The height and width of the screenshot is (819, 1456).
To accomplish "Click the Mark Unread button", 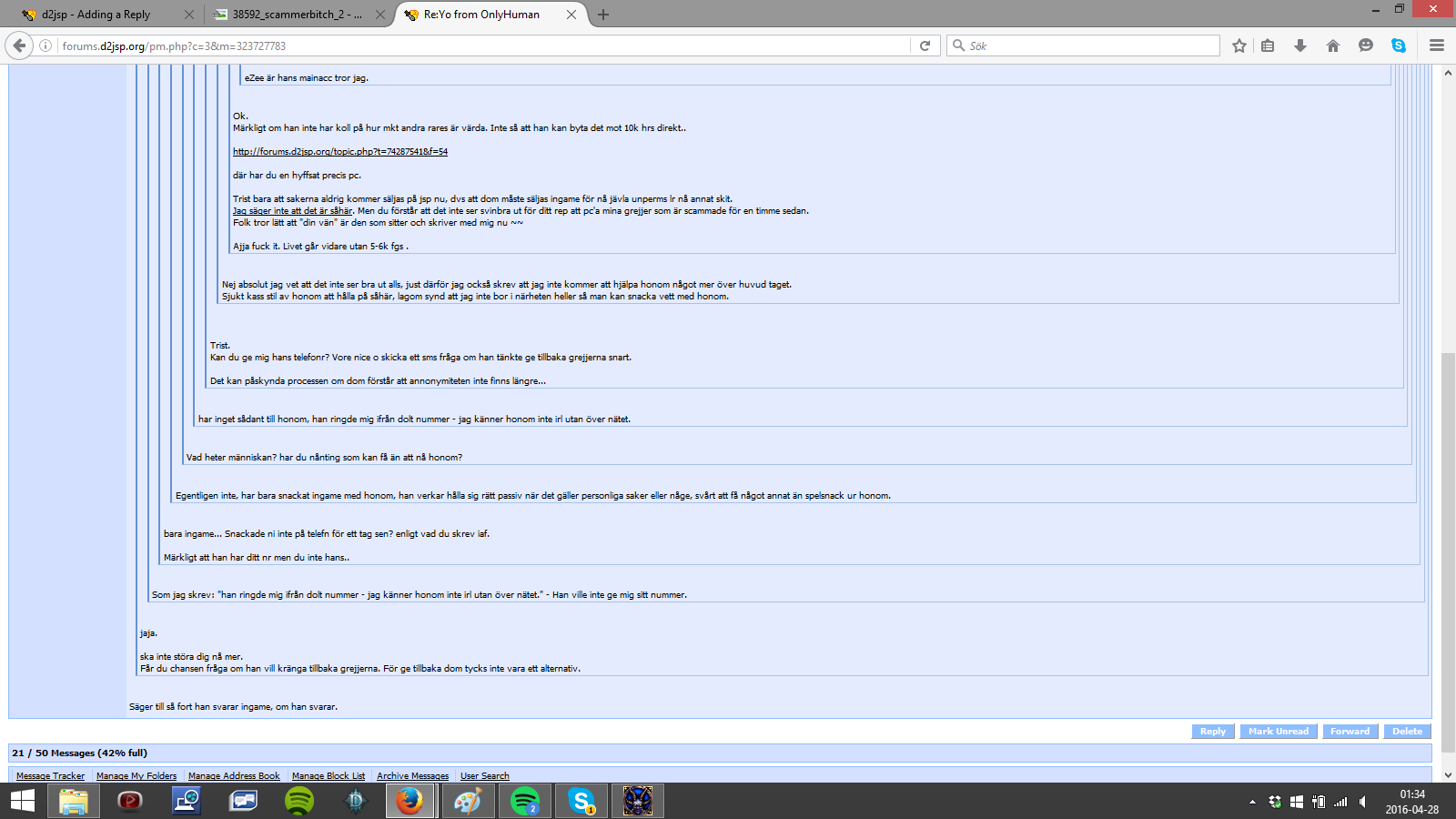I will [x=1279, y=732].
